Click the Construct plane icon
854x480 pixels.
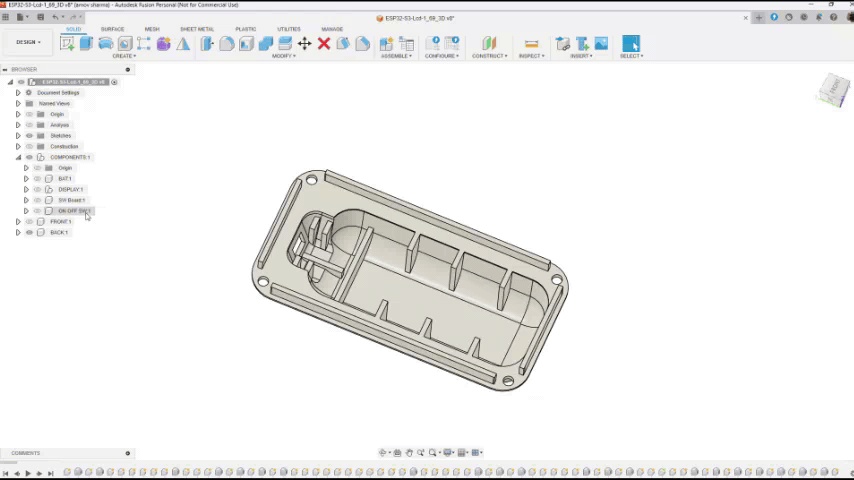[489, 44]
